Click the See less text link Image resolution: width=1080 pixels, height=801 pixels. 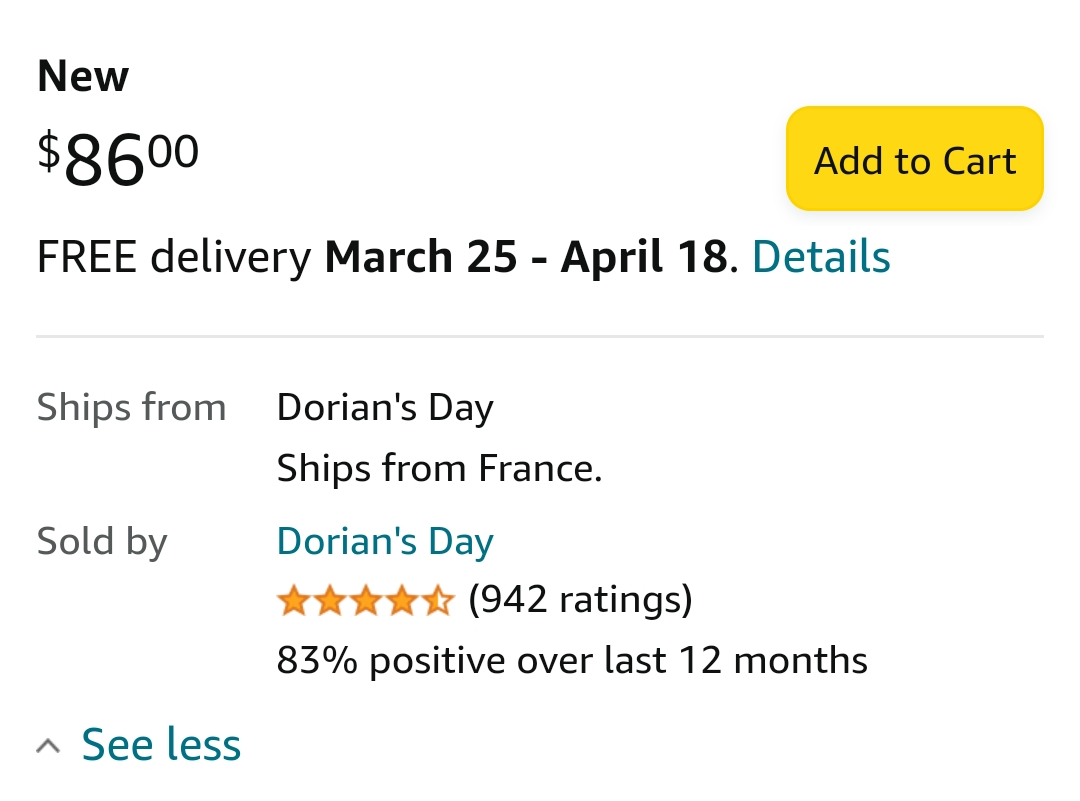161,745
